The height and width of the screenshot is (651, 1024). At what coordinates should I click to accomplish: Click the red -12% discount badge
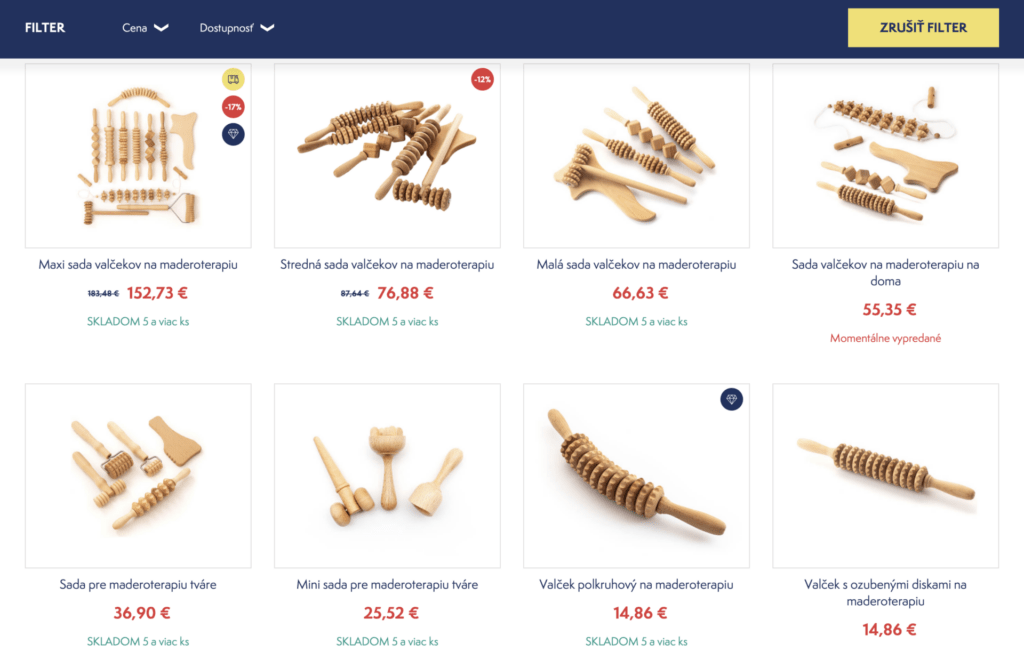click(x=483, y=79)
